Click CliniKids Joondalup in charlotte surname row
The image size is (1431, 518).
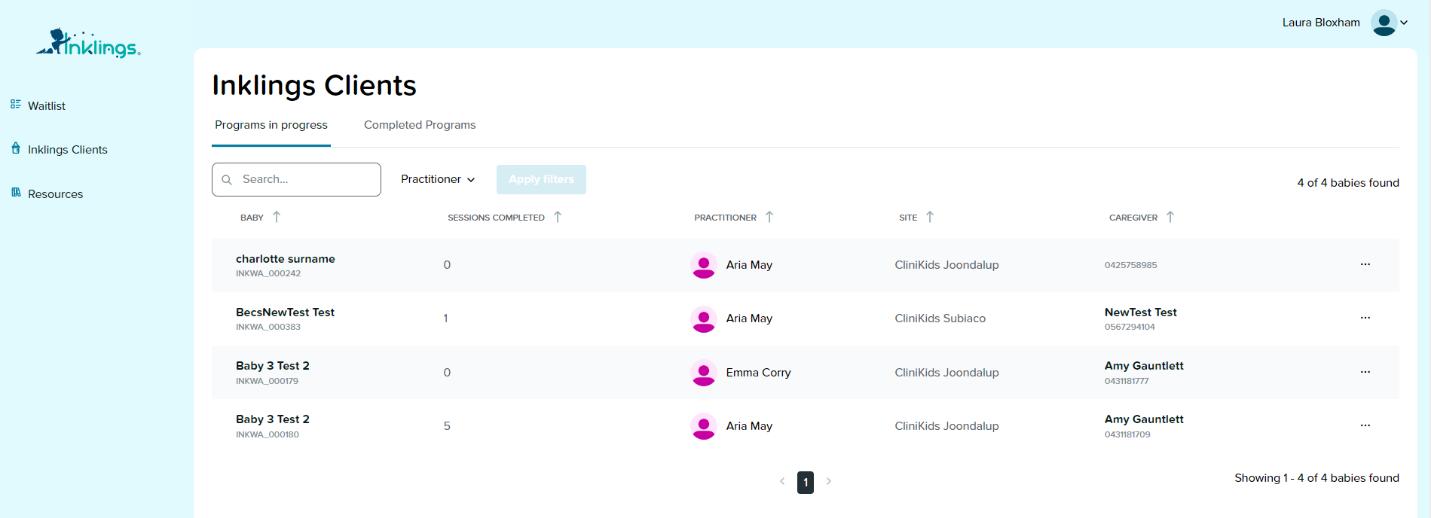pyautogui.click(x=946, y=265)
